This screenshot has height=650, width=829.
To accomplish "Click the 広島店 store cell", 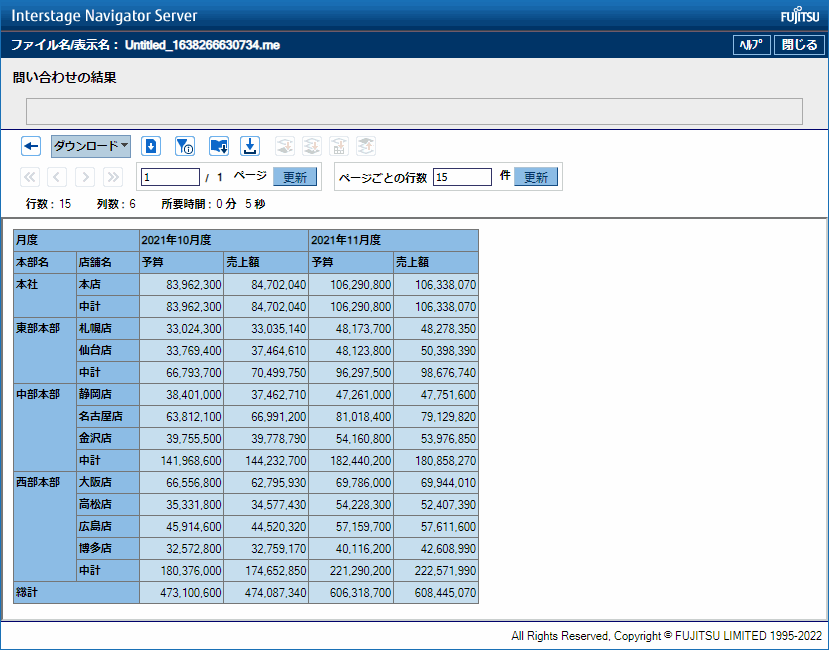I will tap(108, 526).
